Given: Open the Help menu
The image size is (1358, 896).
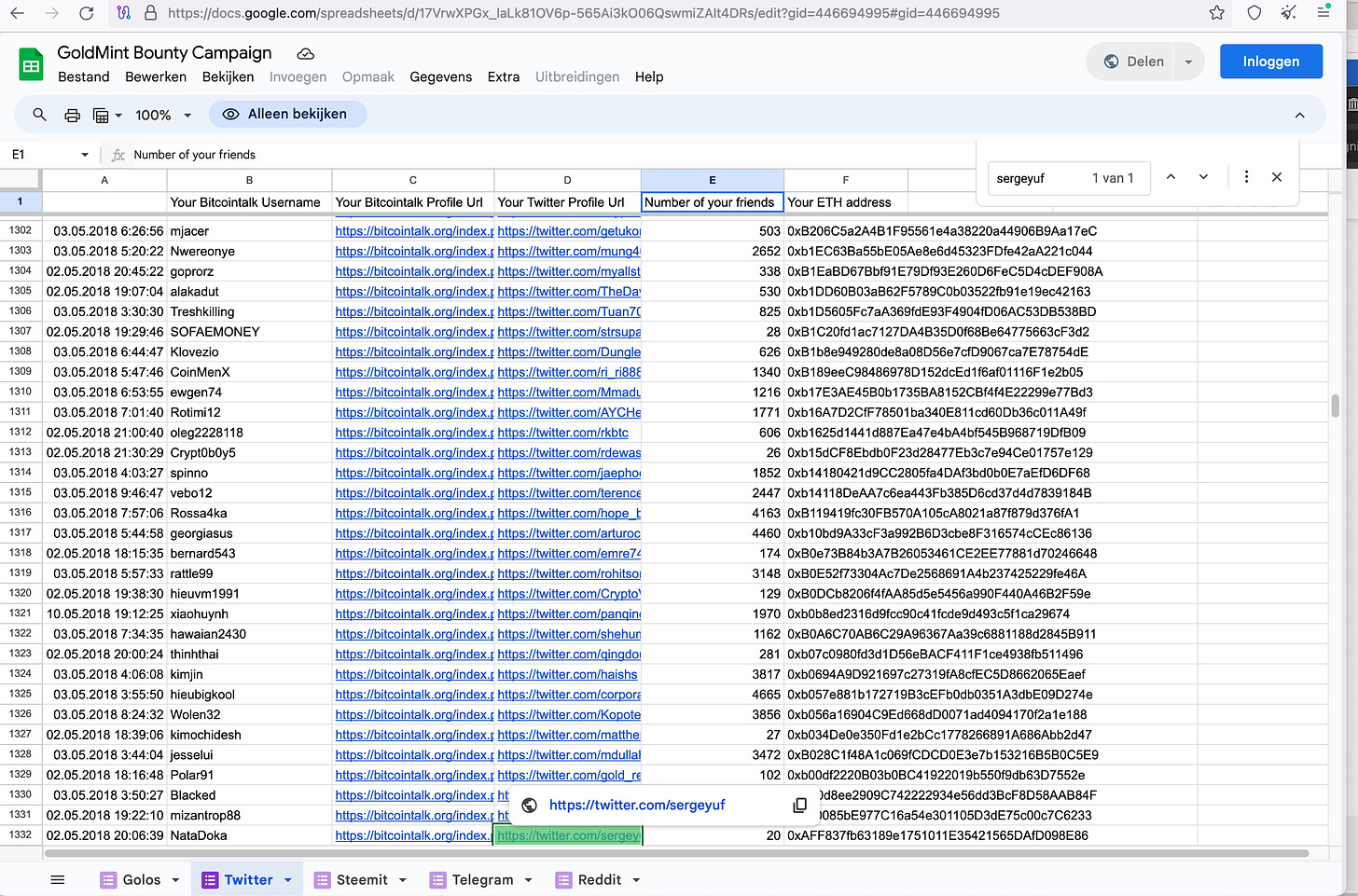Looking at the screenshot, I should point(649,77).
